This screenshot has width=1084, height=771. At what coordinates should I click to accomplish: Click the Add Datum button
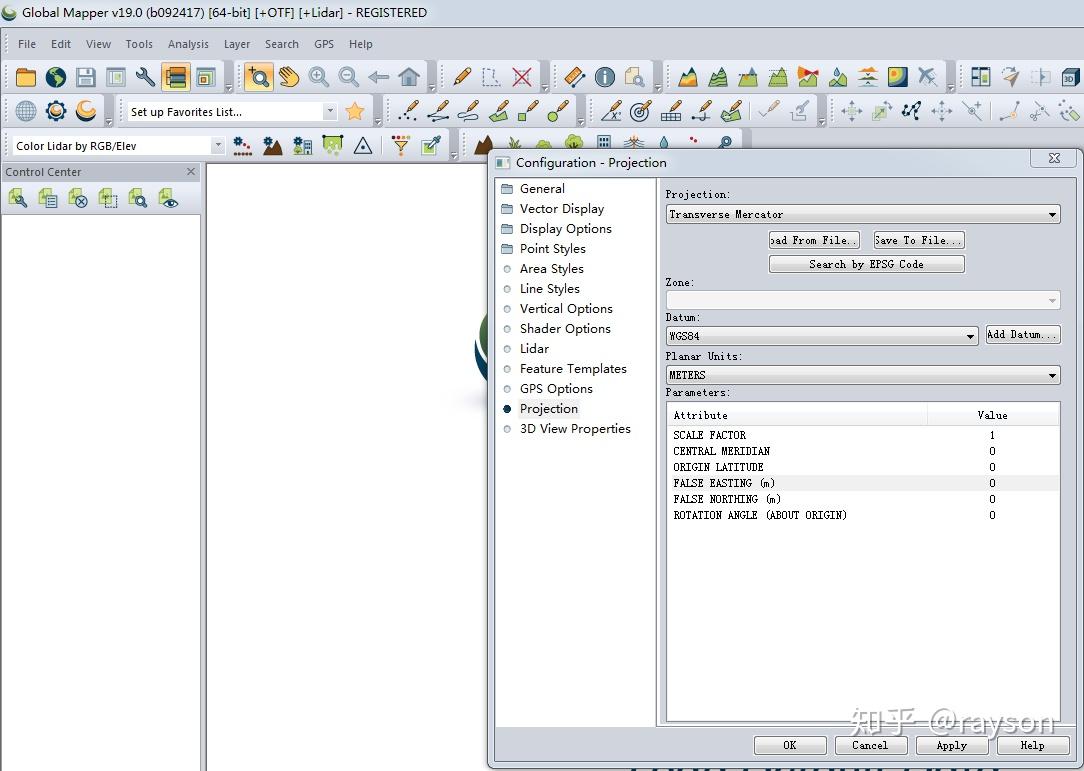click(1022, 335)
